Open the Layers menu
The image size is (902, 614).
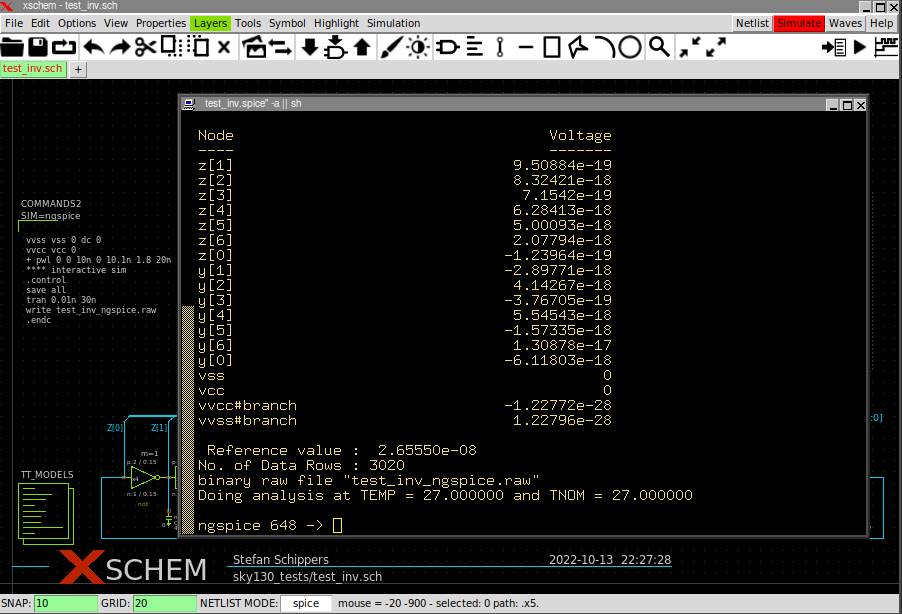click(210, 23)
